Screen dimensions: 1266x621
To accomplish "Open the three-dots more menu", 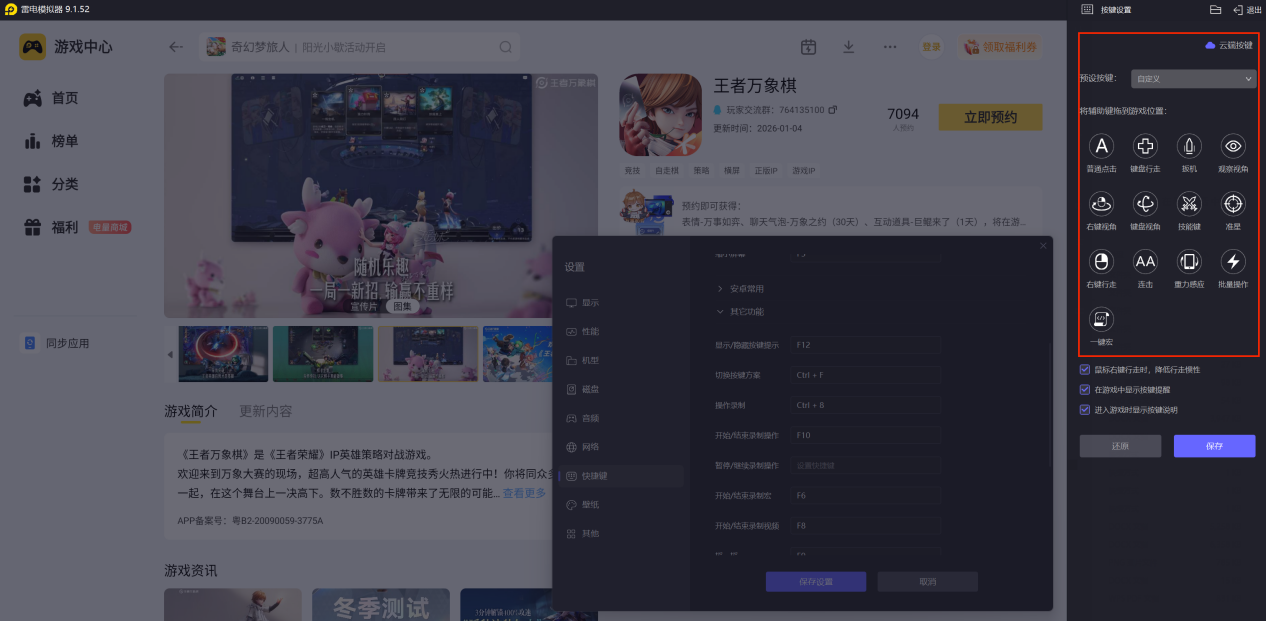I will pos(890,47).
